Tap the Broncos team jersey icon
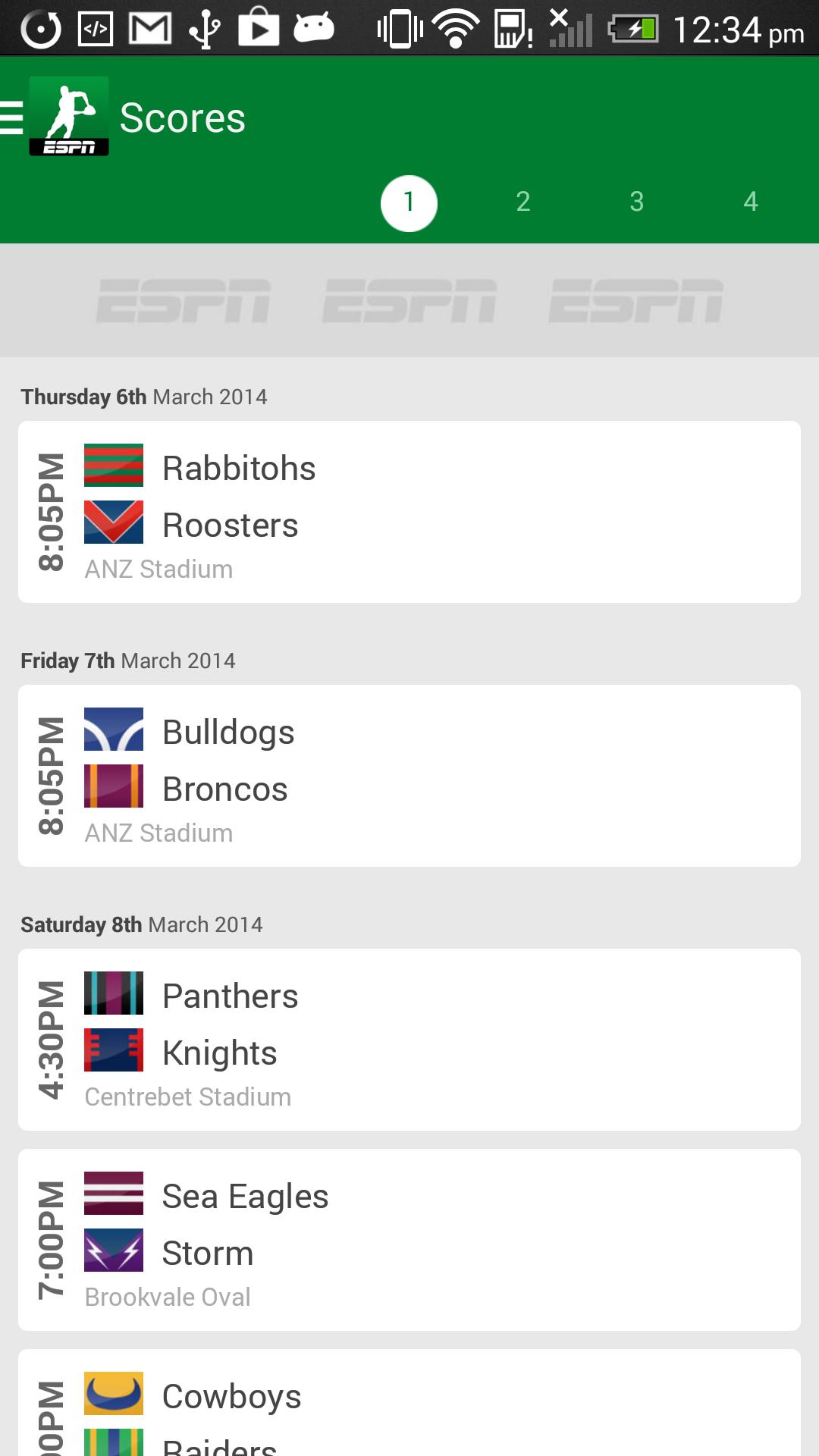 click(x=114, y=786)
